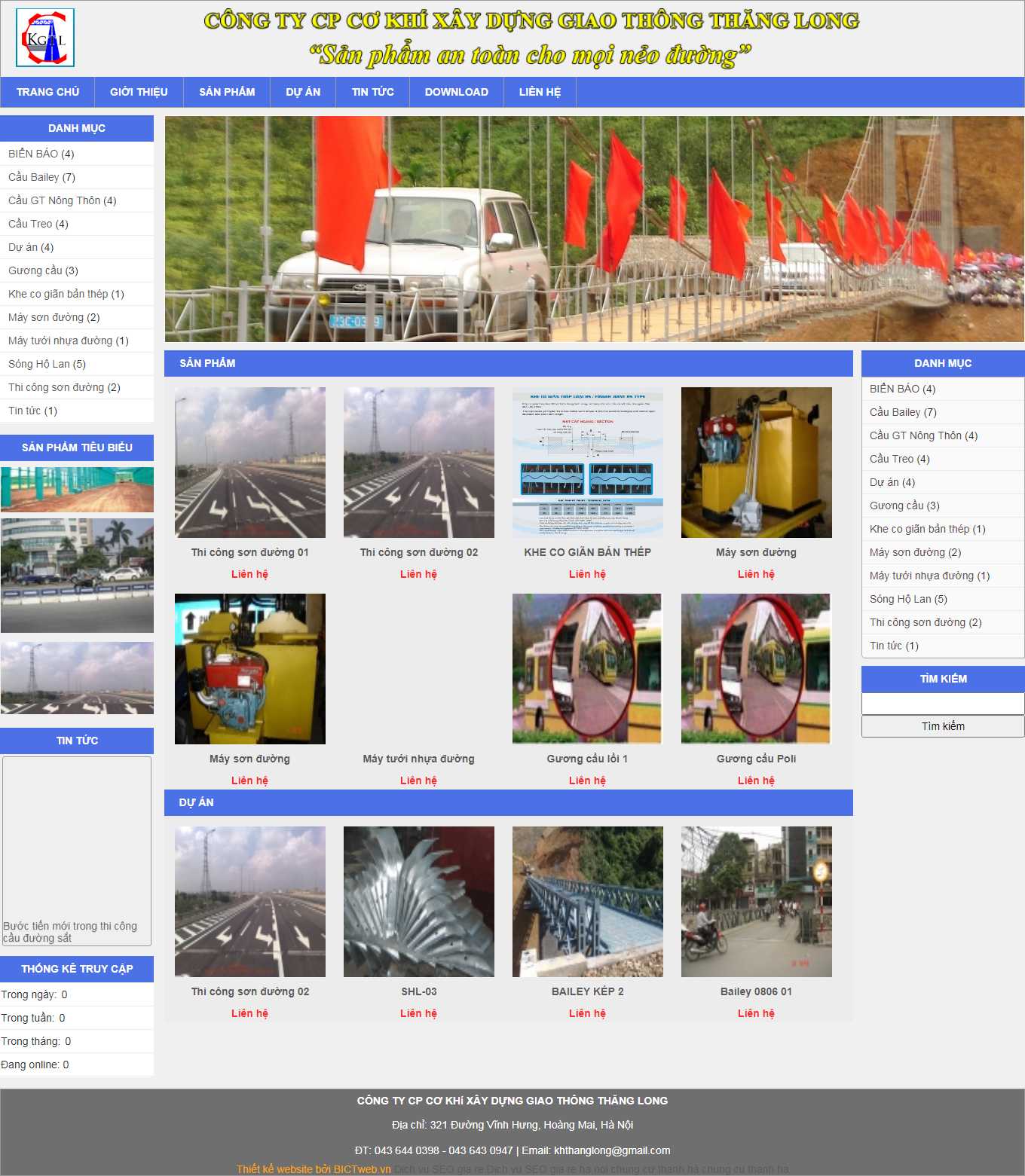Open the Cầu Treo category in left sidebar
This screenshot has width=1025, height=1176.
37,223
